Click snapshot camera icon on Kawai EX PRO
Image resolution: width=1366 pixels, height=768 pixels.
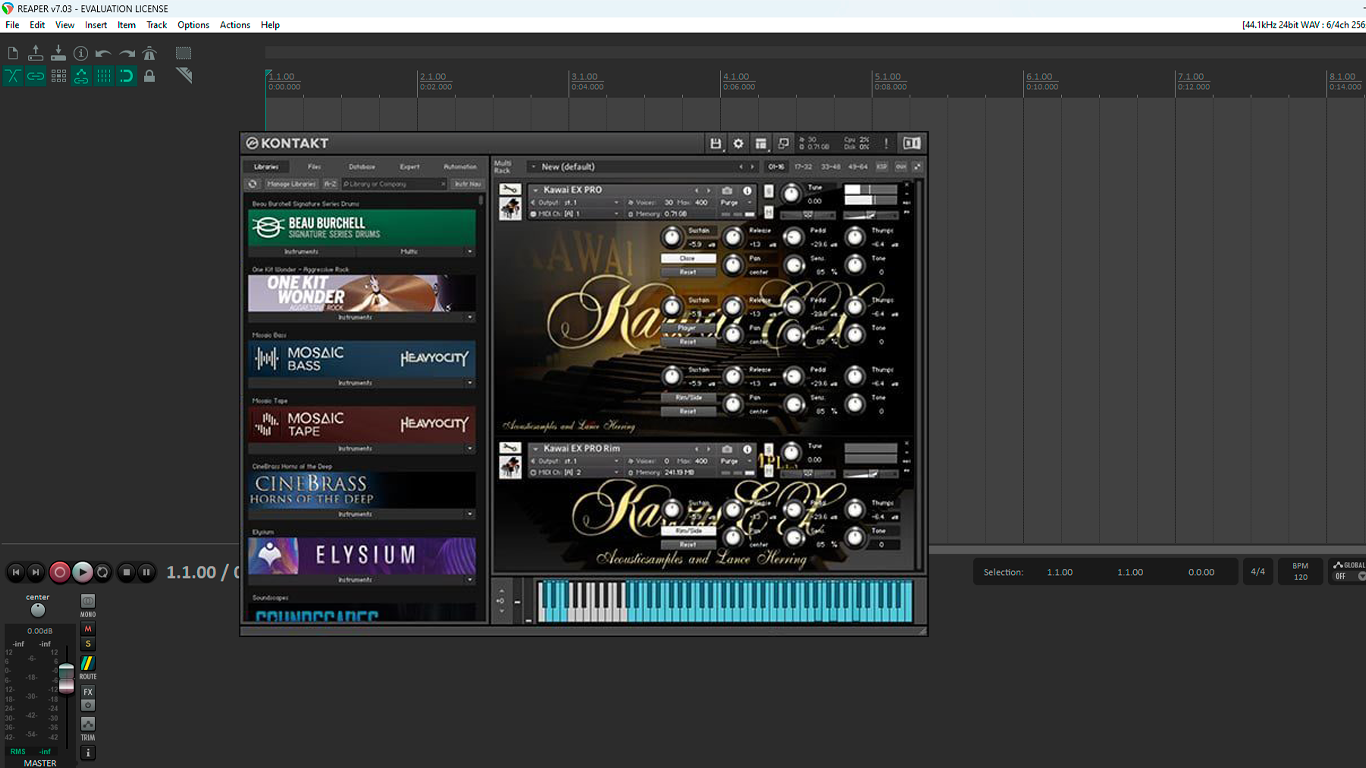(x=727, y=190)
